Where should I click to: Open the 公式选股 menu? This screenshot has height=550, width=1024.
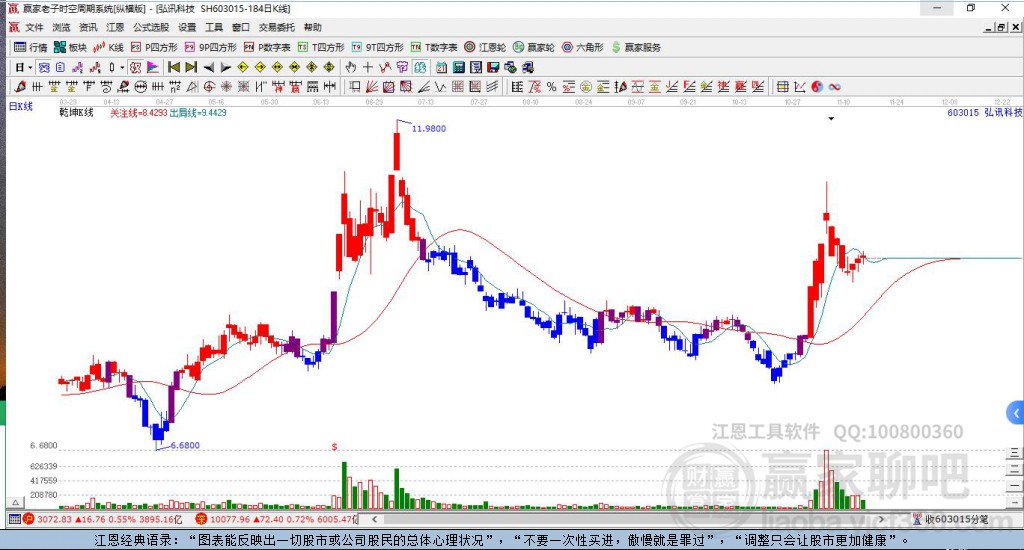(x=151, y=27)
